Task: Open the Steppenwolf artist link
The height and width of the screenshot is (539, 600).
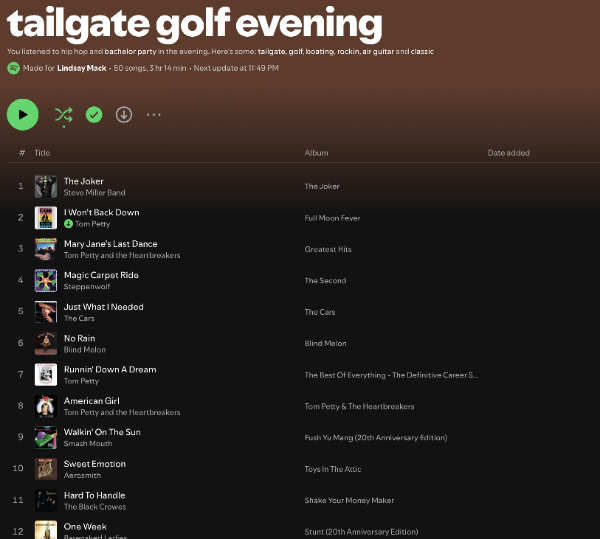Action: pyautogui.click(x=87, y=287)
